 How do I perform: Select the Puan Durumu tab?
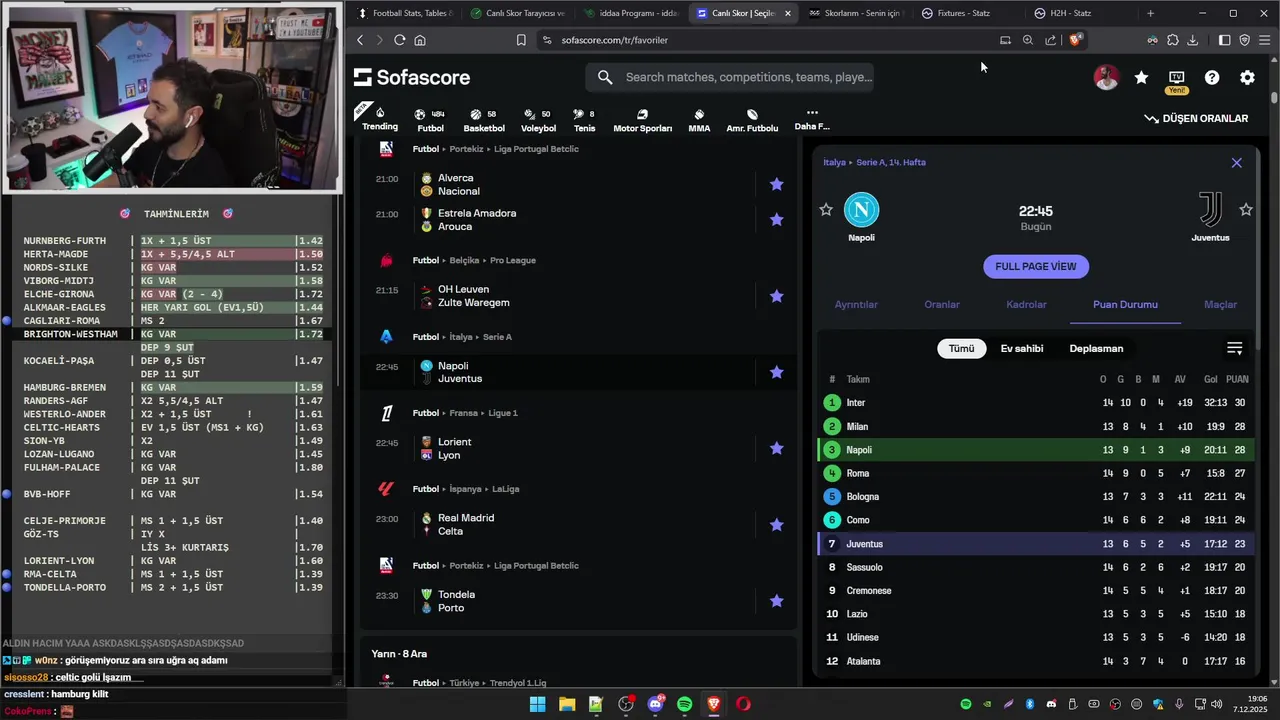[x=1125, y=304]
